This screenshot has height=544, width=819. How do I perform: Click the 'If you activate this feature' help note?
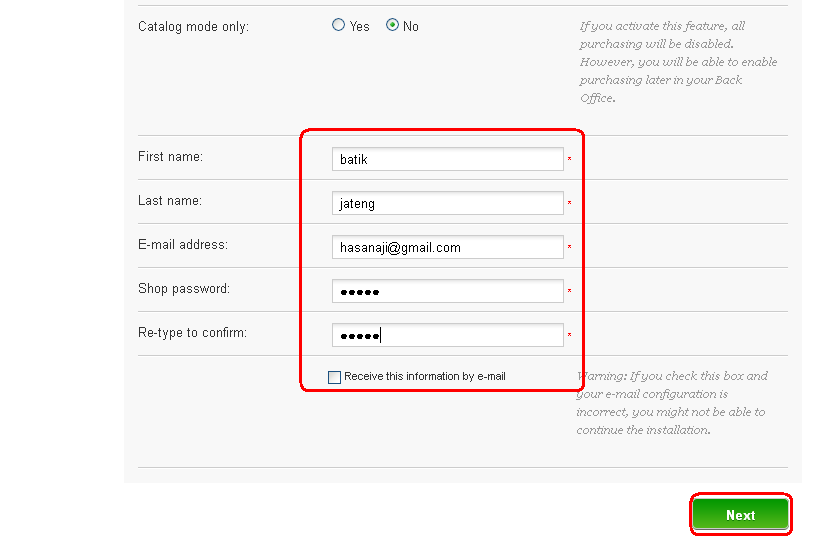click(678, 62)
